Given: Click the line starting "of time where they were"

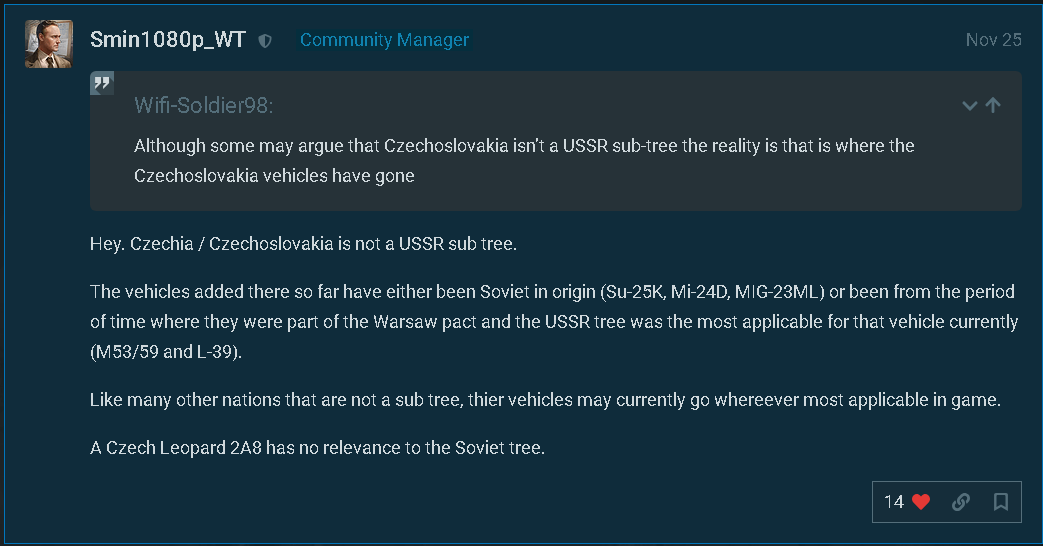Looking at the screenshot, I should [x=553, y=322].
